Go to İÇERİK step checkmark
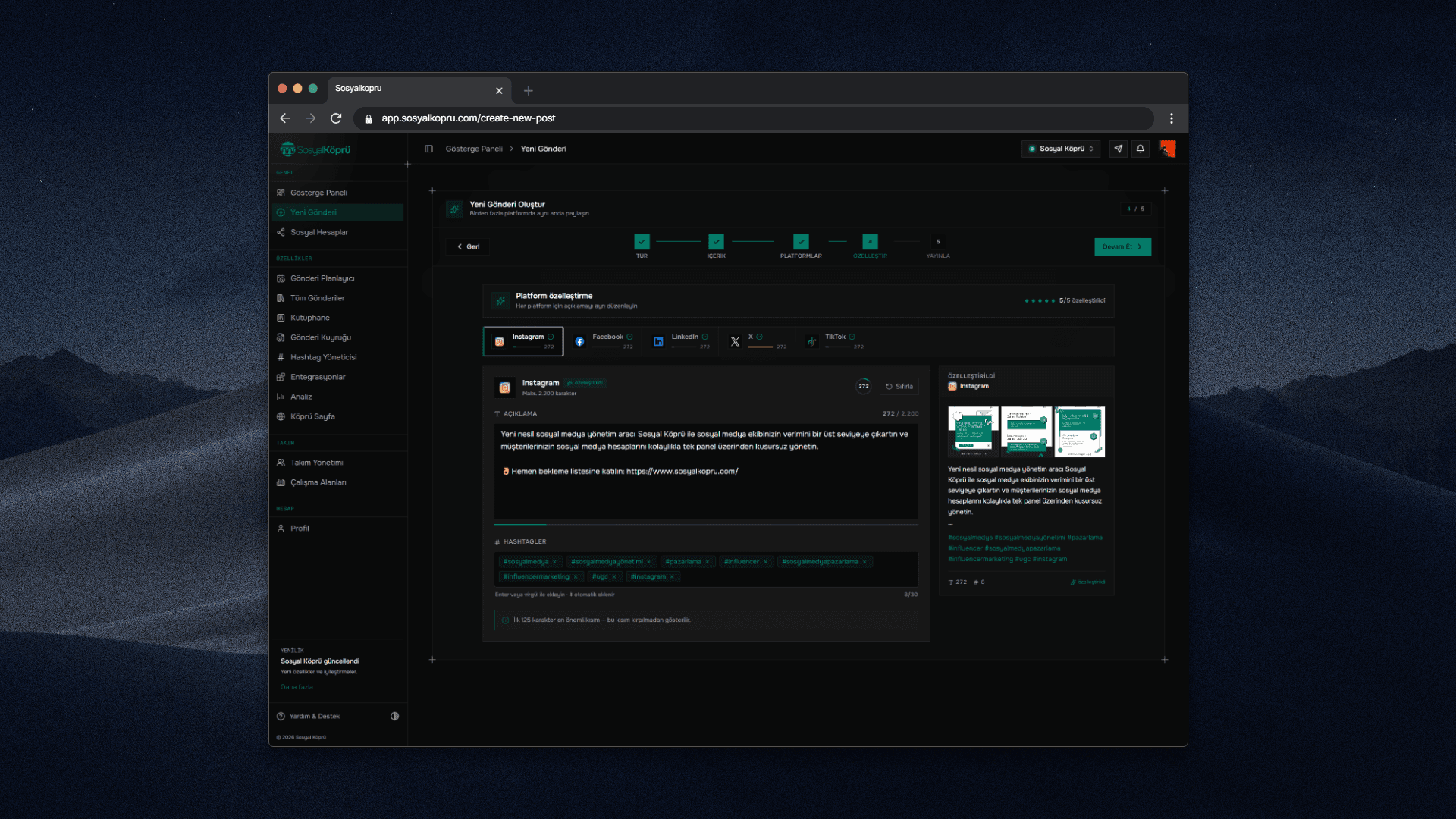The height and width of the screenshot is (819, 1456). click(716, 242)
